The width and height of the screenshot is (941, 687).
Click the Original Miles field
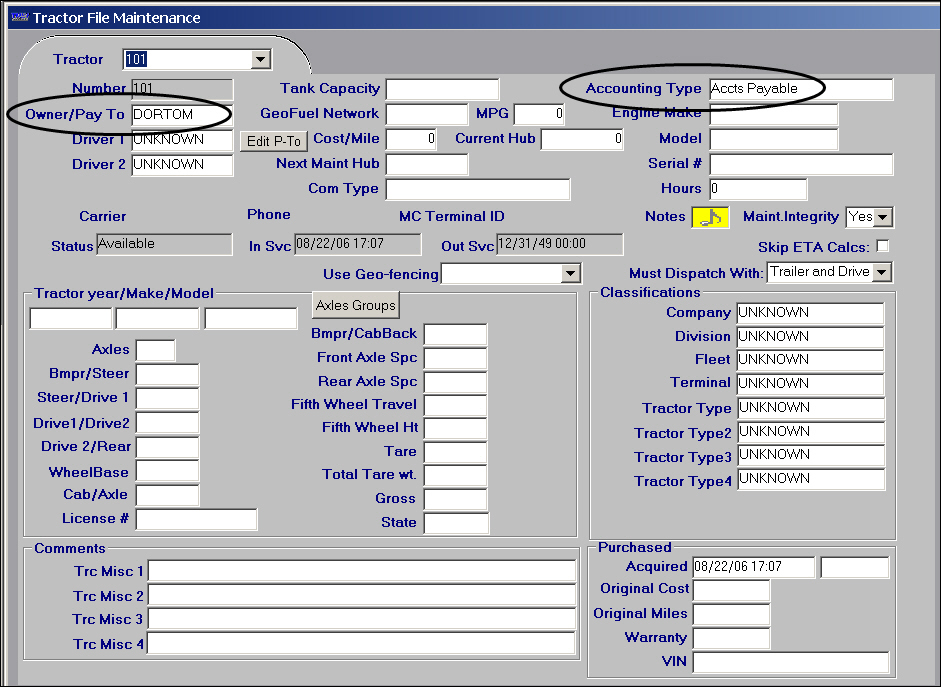[x=731, y=614]
